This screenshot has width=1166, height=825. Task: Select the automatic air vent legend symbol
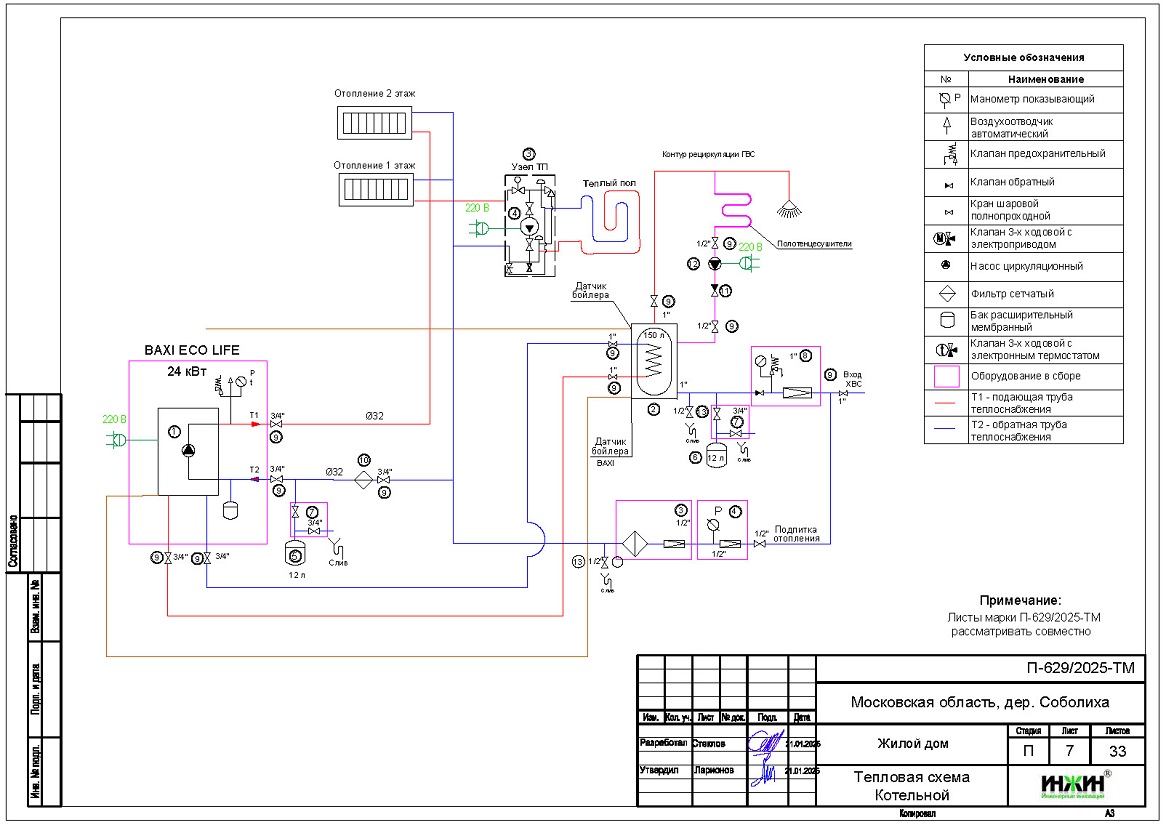pyautogui.click(x=945, y=127)
